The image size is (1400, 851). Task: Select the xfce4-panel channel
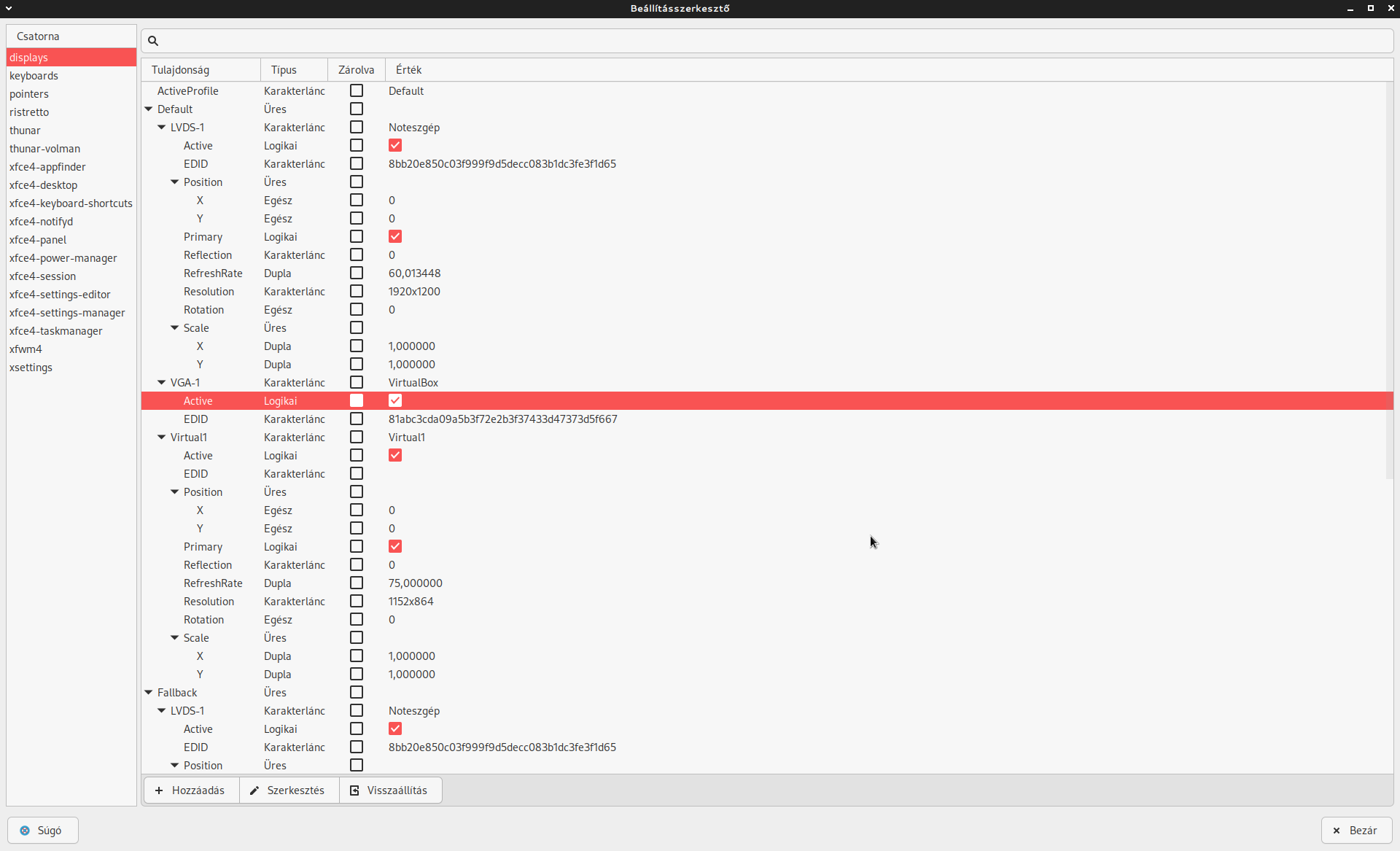point(71,240)
